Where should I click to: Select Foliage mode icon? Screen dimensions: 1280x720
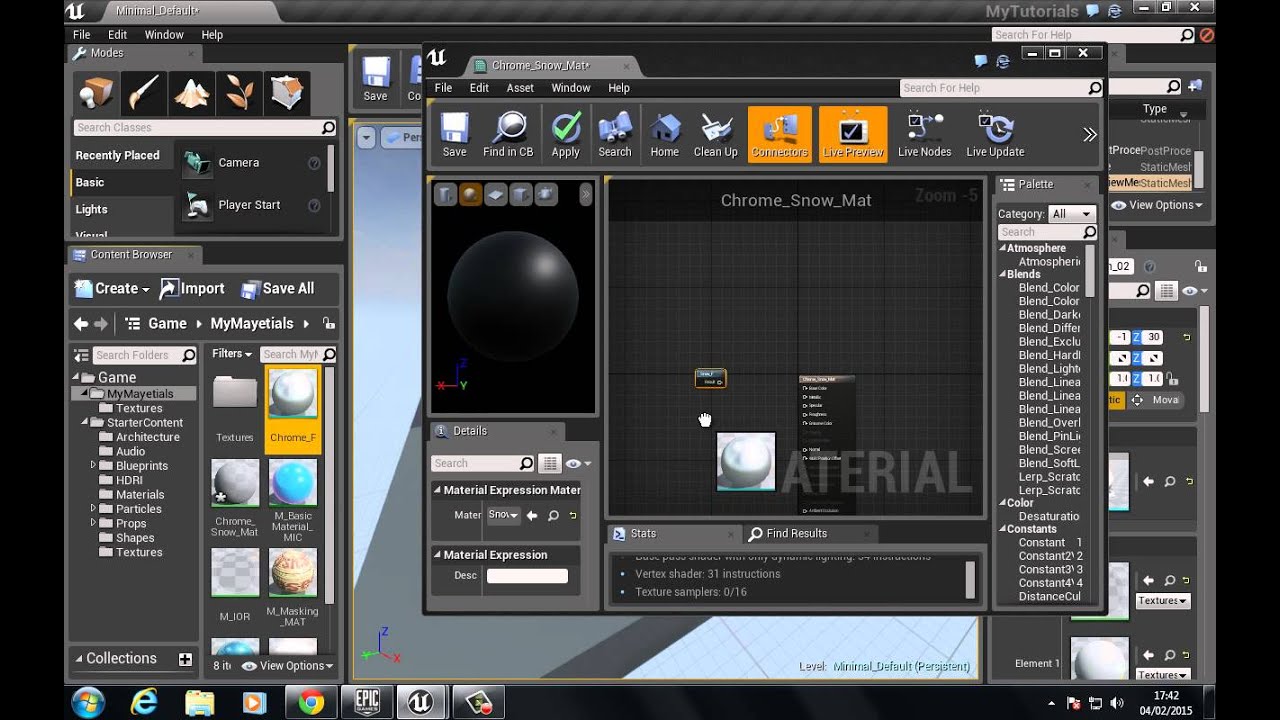[x=239, y=94]
